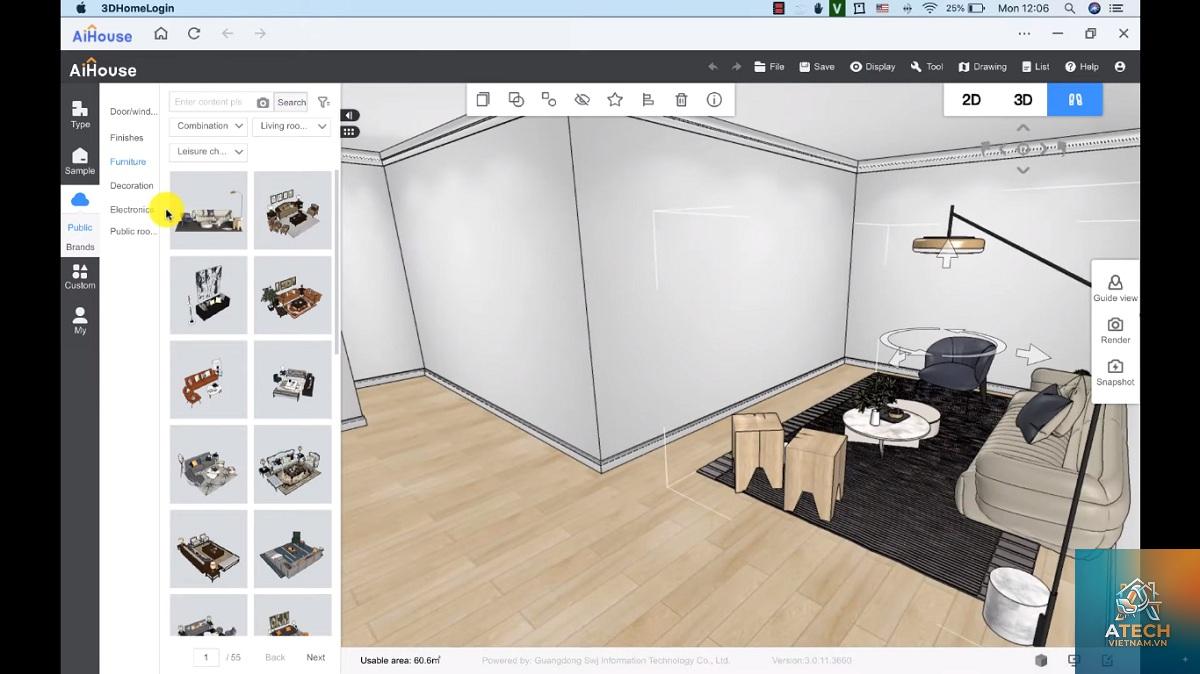This screenshot has width=1200, height=674.
Task: Show object info icon
Action: pyautogui.click(x=714, y=99)
